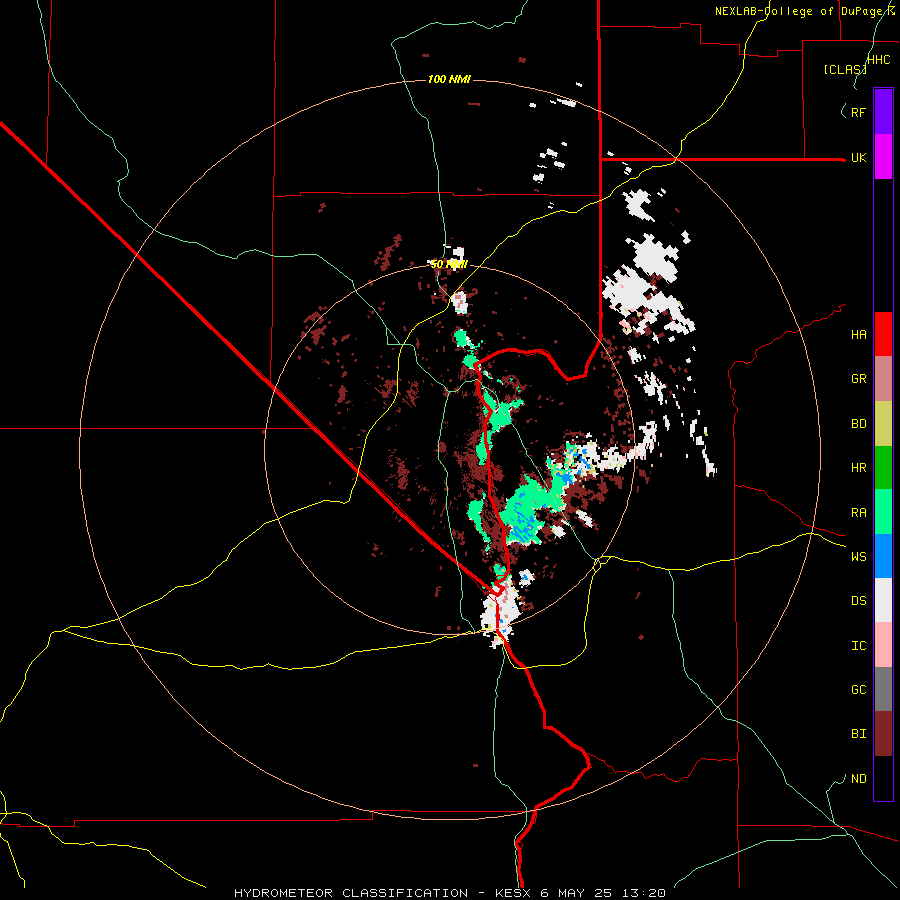The height and width of the screenshot is (900, 900).
Task: Click the 100 NMI range ring label
Action: (x=449, y=79)
